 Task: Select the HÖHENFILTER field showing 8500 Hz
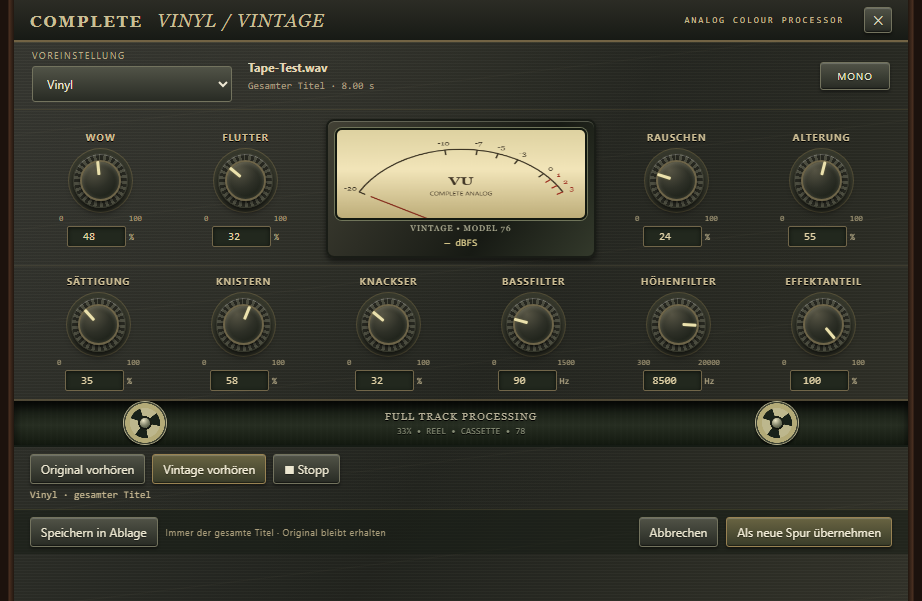point(672,380)
